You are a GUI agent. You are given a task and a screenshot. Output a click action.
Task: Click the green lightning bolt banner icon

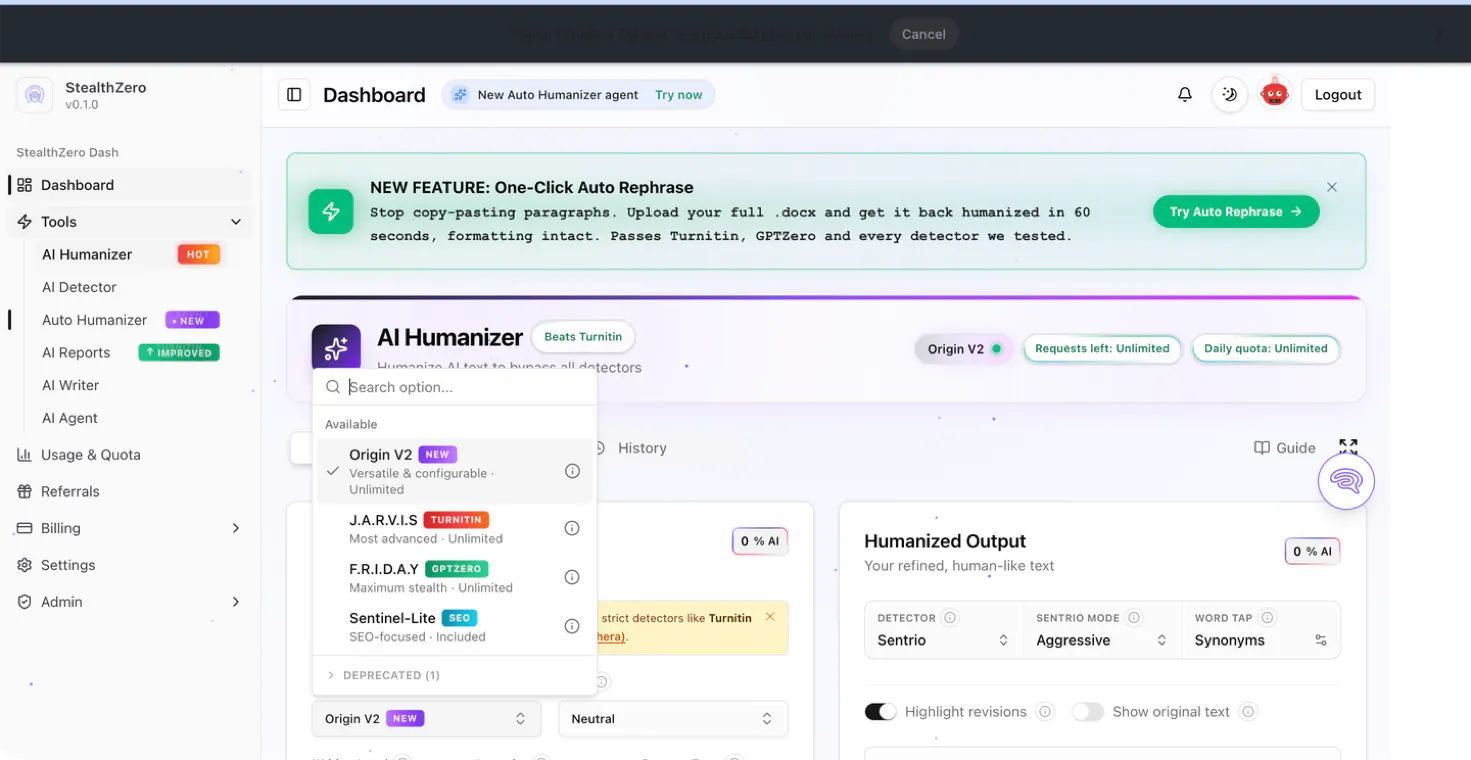331,212
